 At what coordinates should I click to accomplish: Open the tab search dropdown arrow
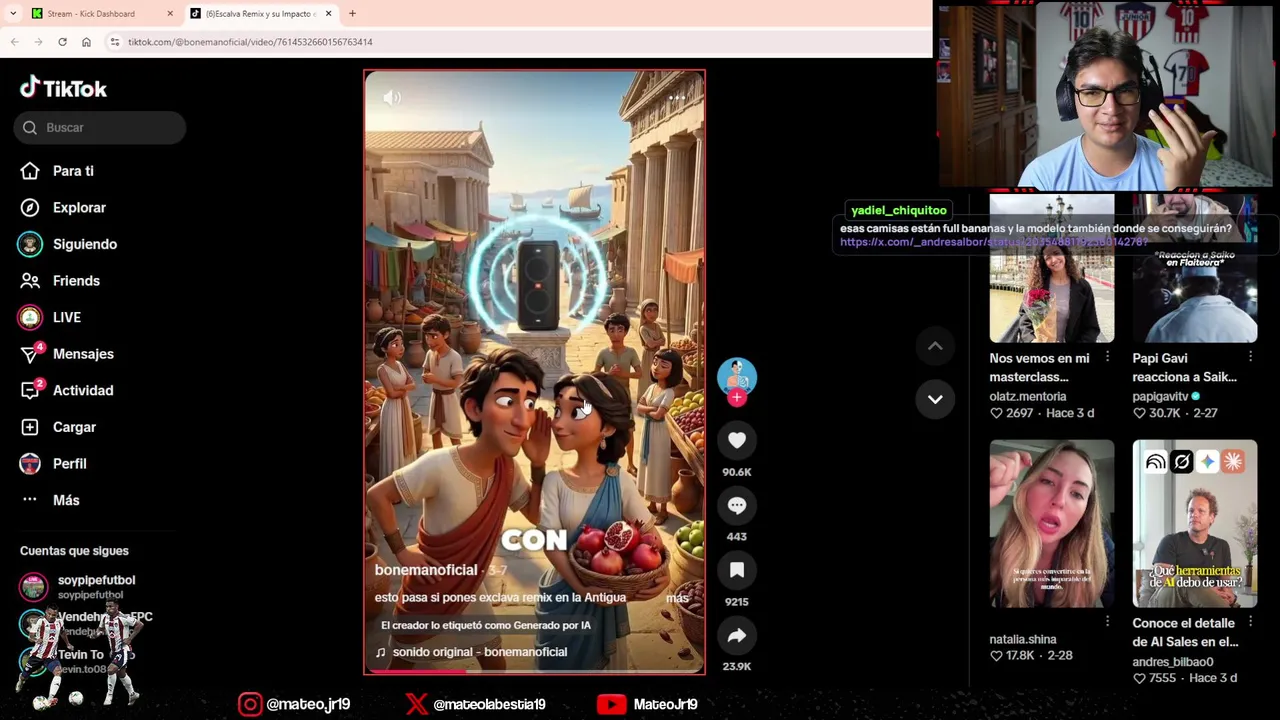tap(12, 14)
